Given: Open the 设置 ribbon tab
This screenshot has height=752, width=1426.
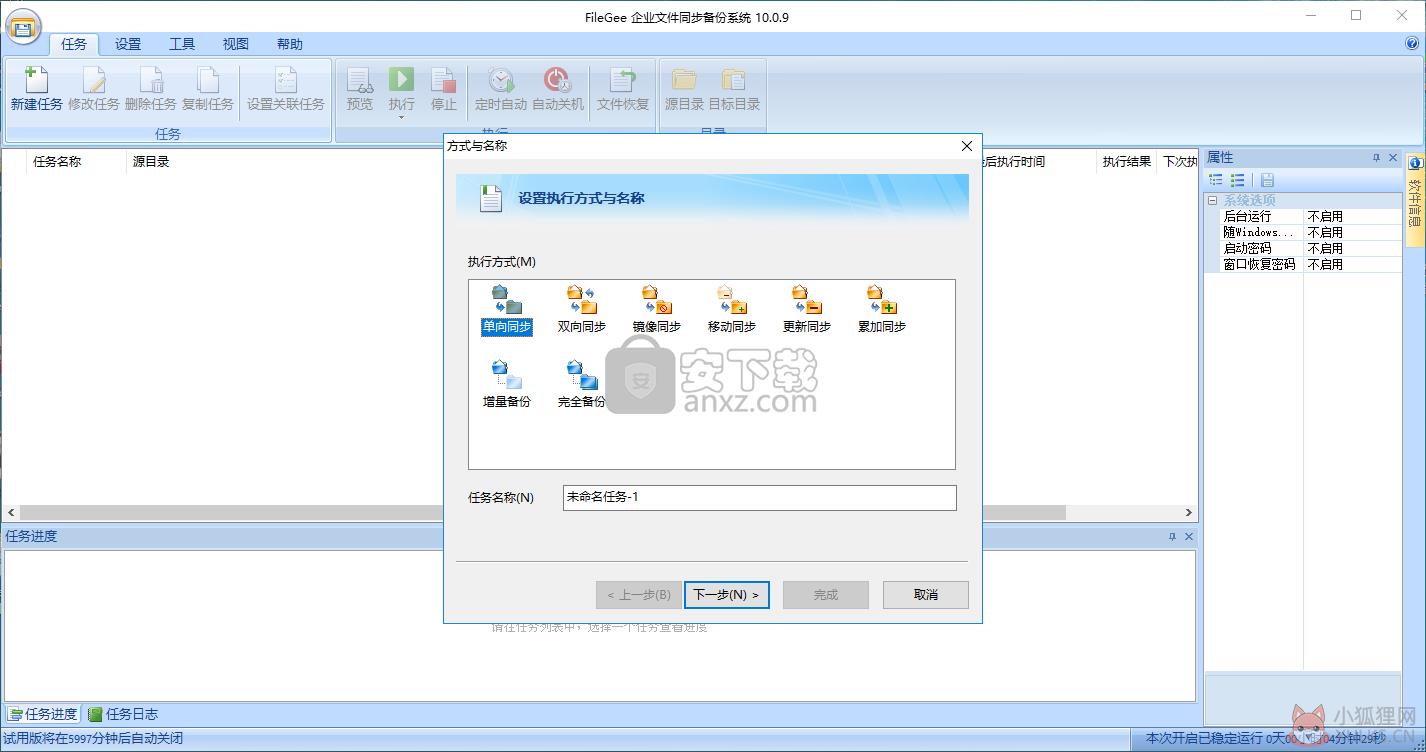Looking at the screenshot, I should coord(128,44).
